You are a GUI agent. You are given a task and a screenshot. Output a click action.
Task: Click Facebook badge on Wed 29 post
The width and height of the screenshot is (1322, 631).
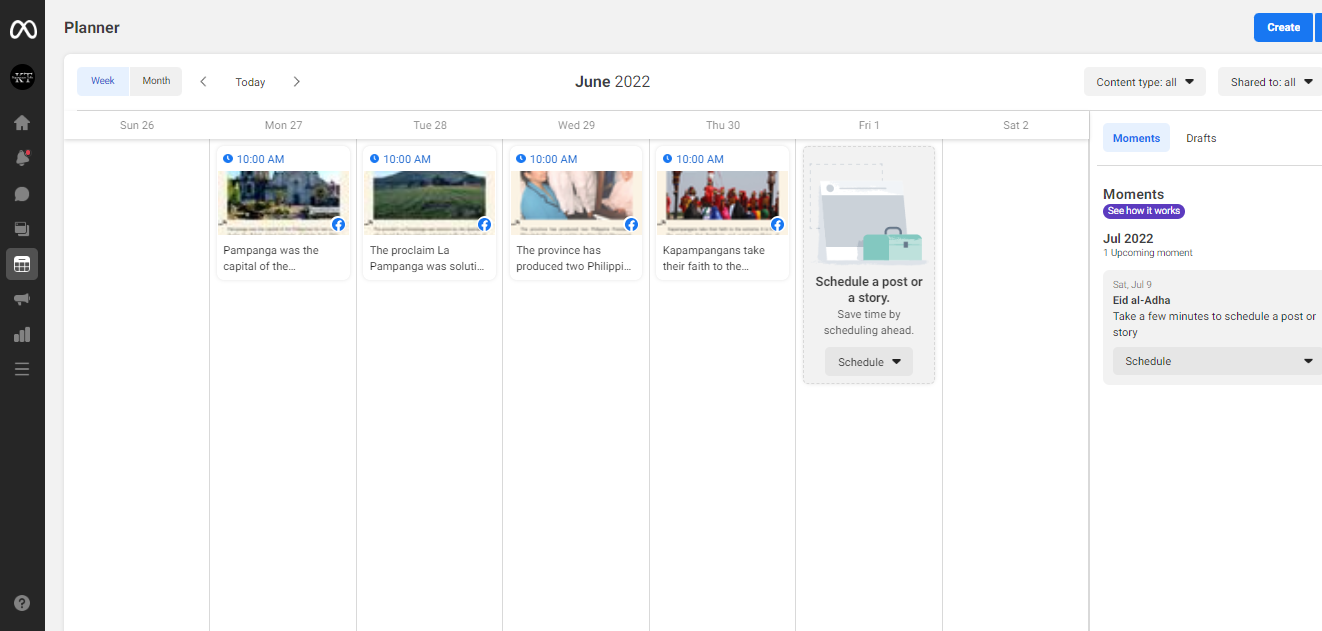631,224
